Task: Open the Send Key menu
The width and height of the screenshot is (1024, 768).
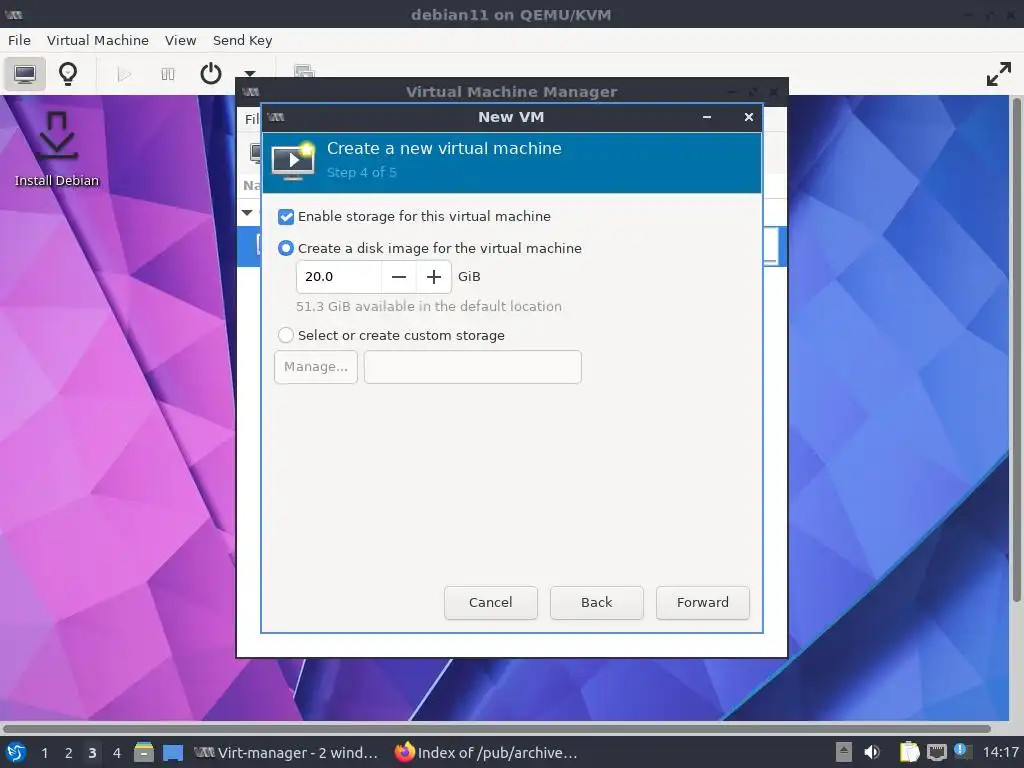Action: (x=242, y=40)
